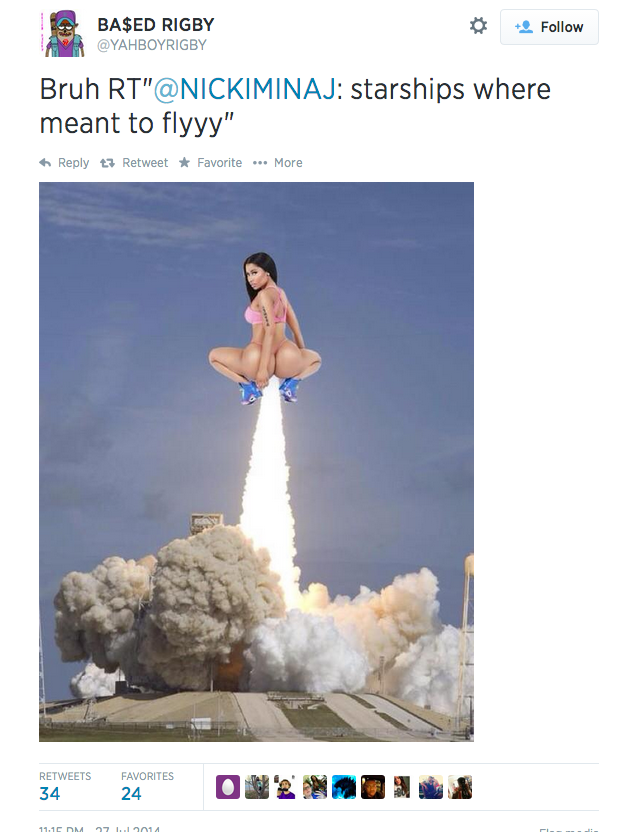This screenshot has width=636, height=832.
Task: Open the sixth avatar in the favoriters row
Action: [x=373, y=787]
